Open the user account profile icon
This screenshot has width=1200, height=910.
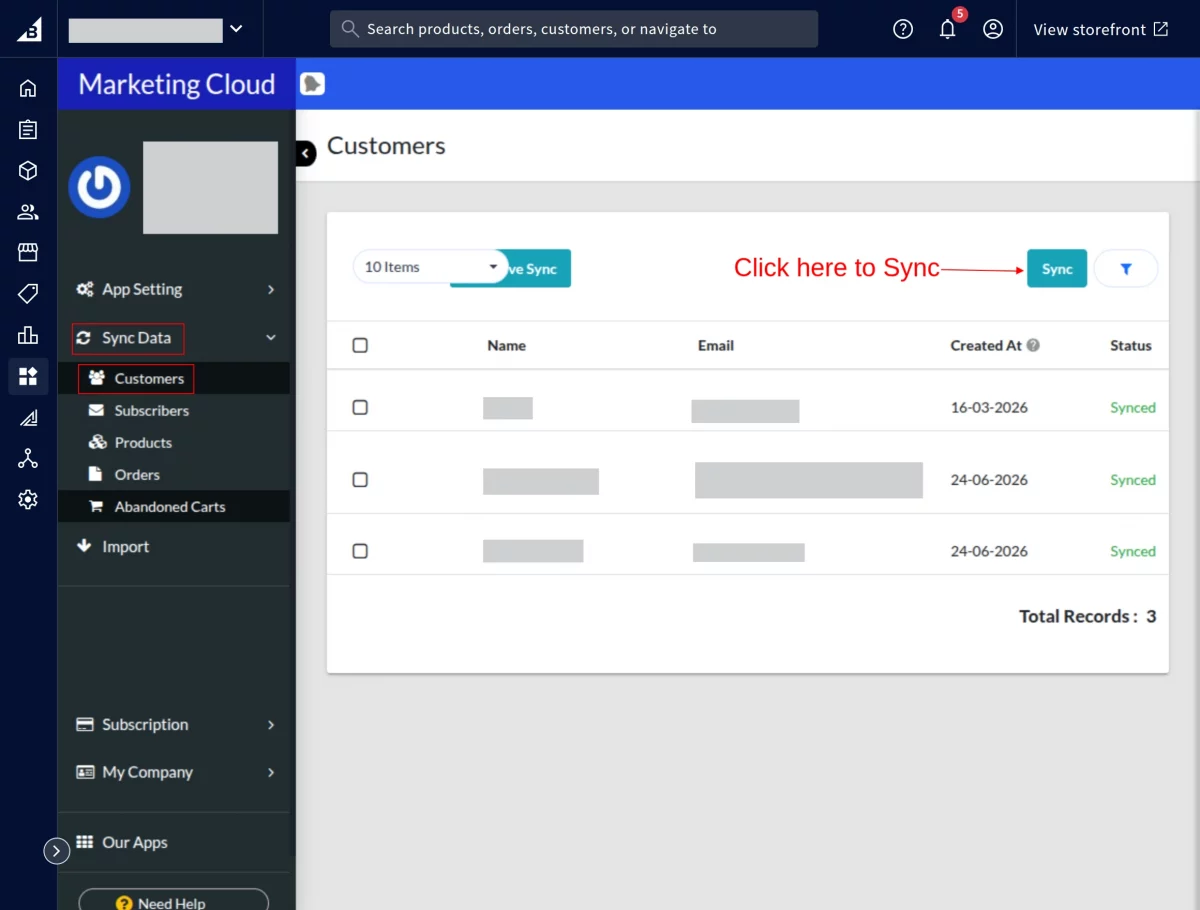[993, 29]
